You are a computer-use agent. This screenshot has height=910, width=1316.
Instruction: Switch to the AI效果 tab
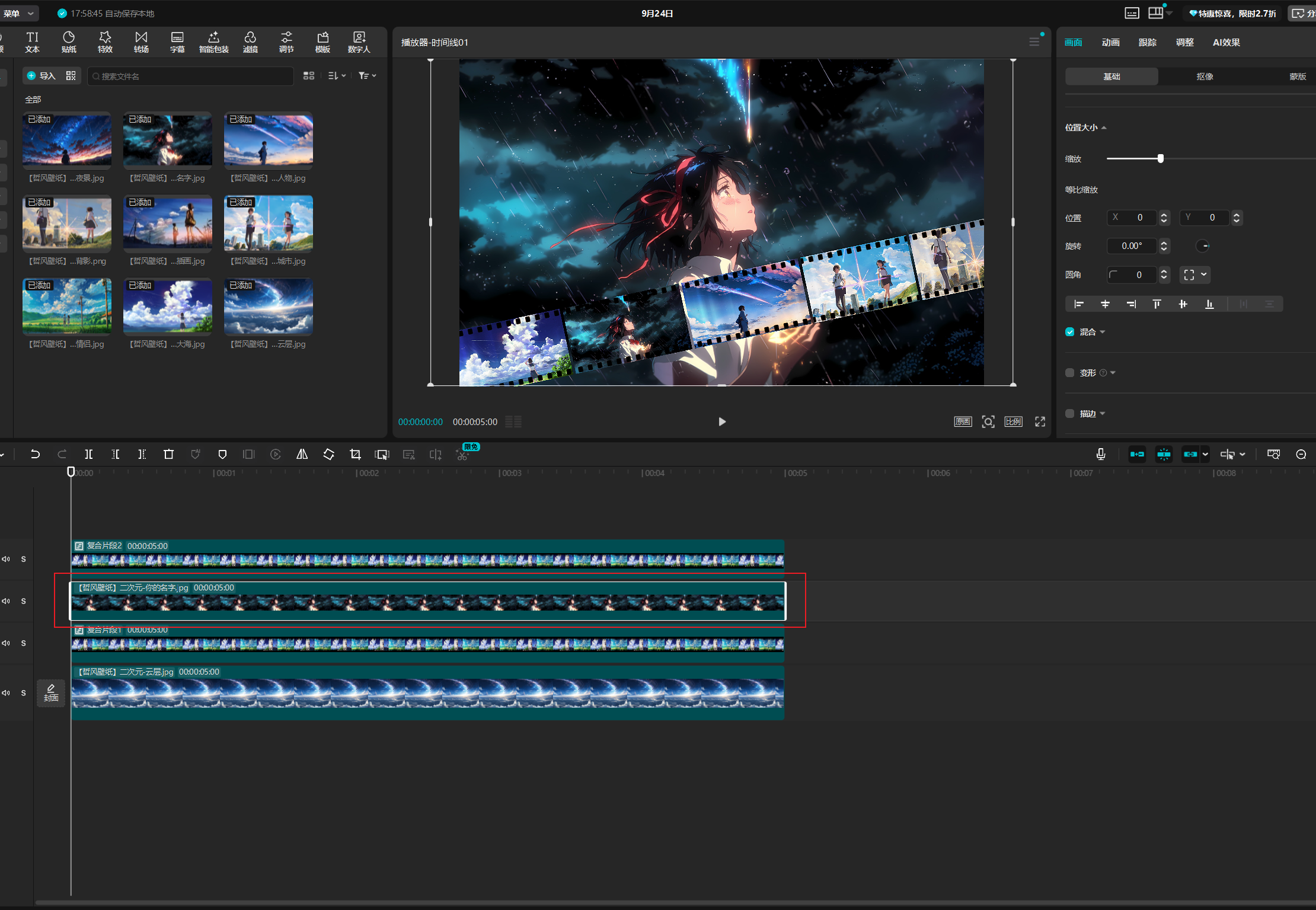coord(1226,42)
